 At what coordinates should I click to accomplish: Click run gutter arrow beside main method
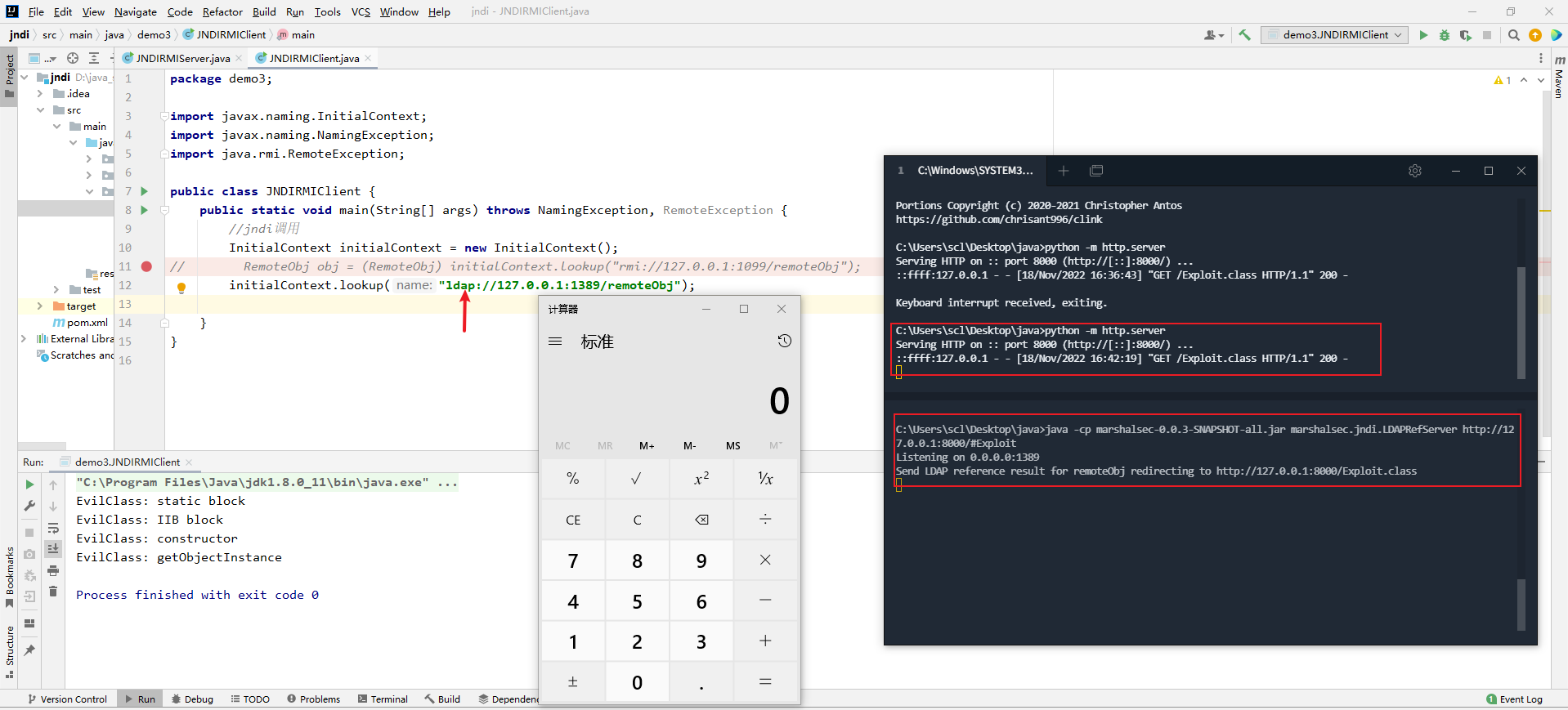145,210
